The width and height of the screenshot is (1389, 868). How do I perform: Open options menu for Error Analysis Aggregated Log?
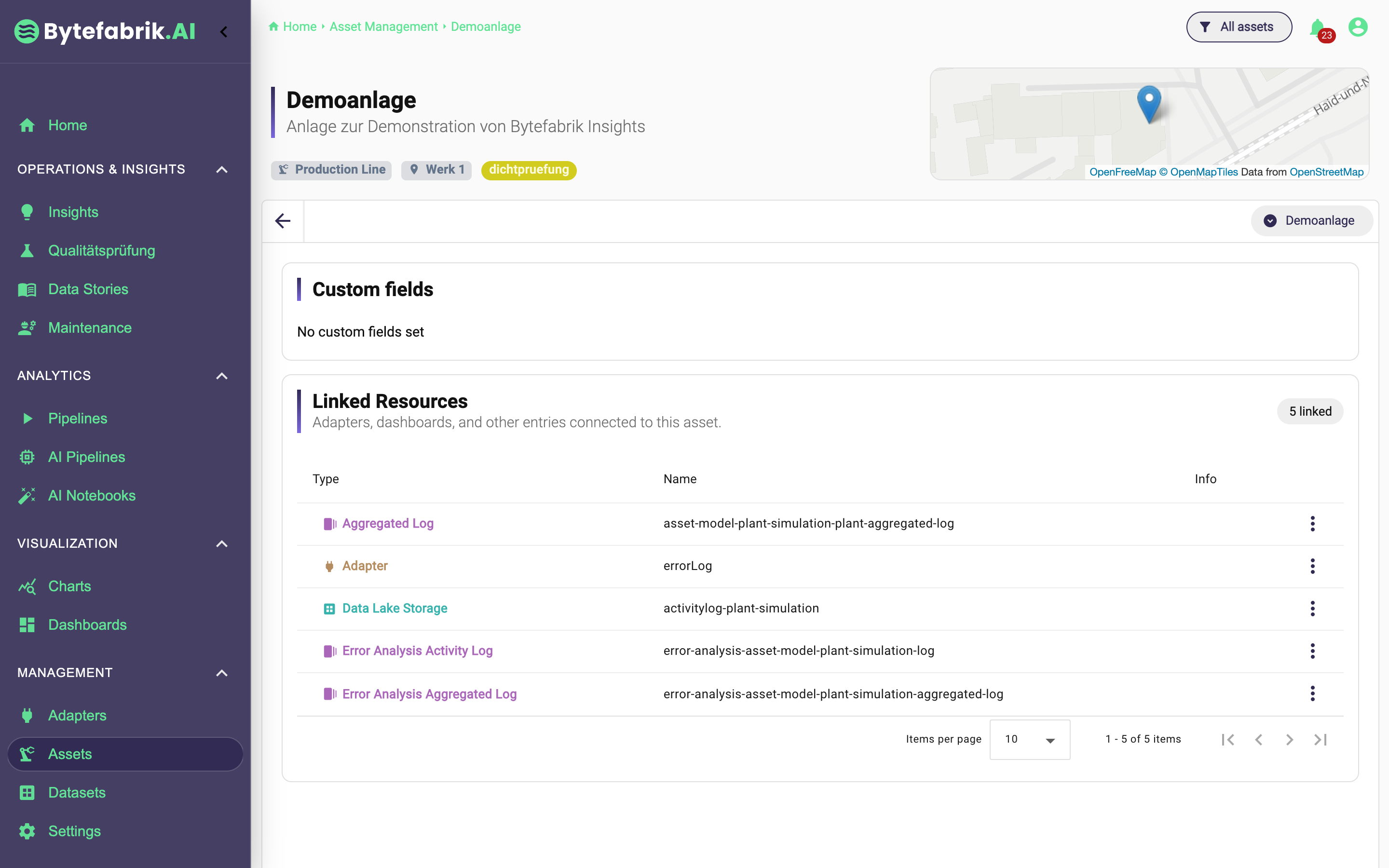coord(1312,693)
